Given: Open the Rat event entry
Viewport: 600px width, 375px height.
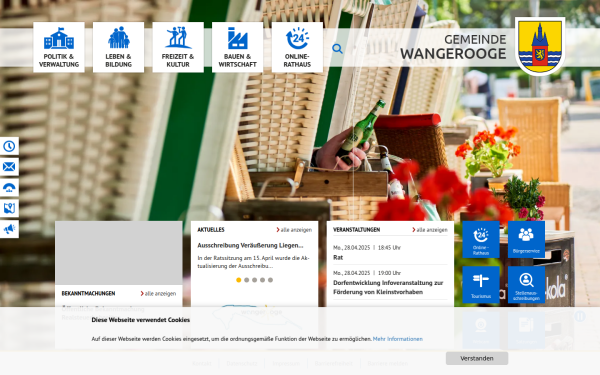Looking at the screenshot, I should (338, 258).
